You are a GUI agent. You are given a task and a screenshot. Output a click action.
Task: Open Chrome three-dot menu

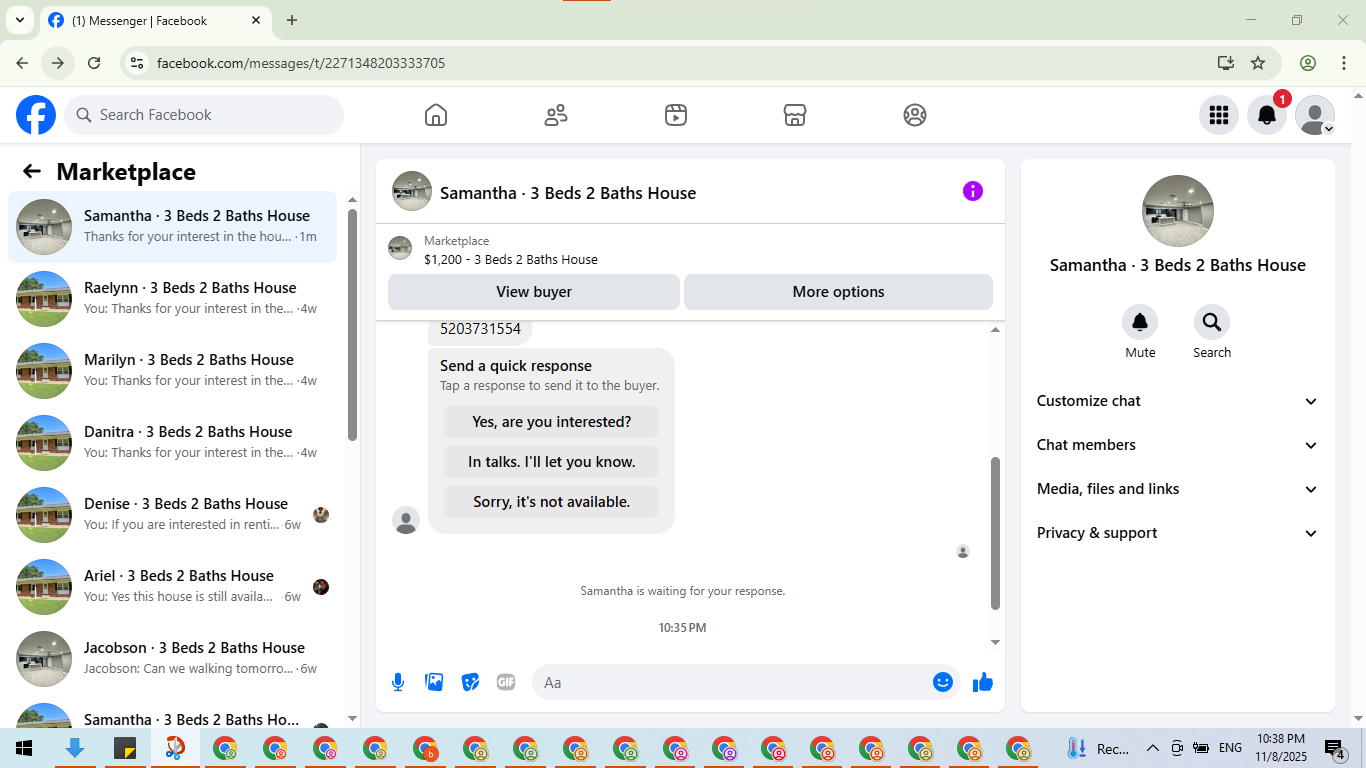(x=1344, y=63)
